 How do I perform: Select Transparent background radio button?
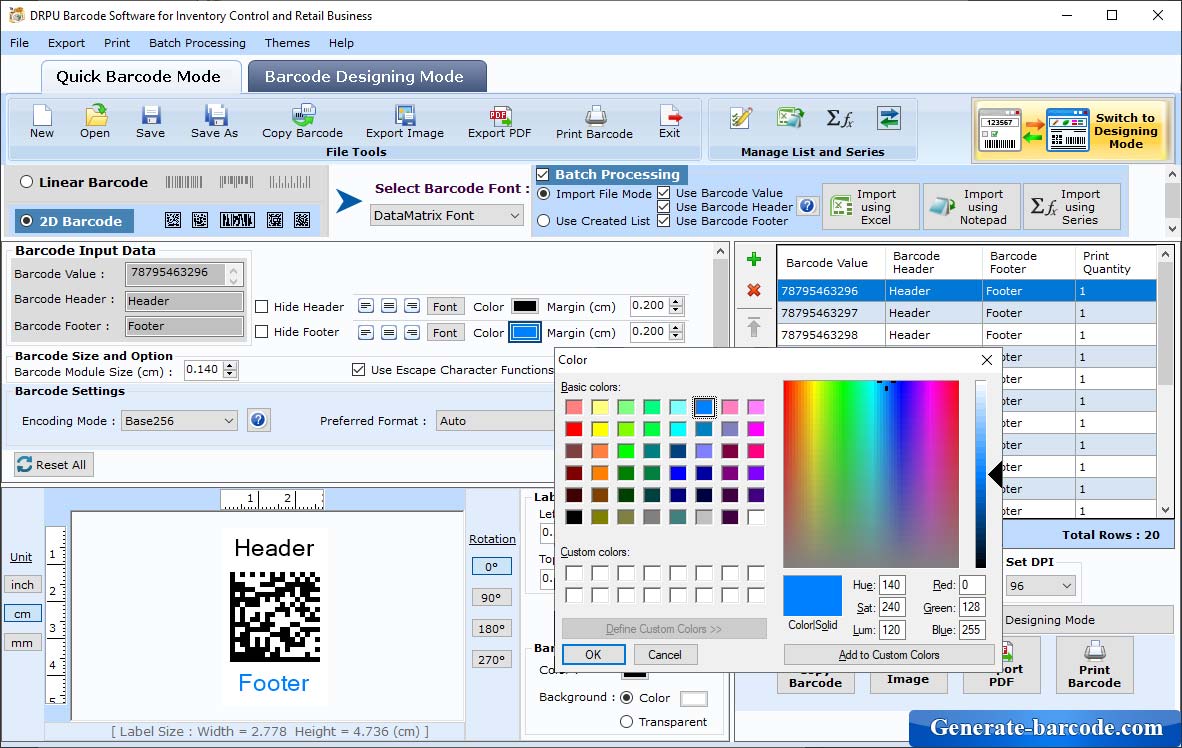click(x=626, y=722)
